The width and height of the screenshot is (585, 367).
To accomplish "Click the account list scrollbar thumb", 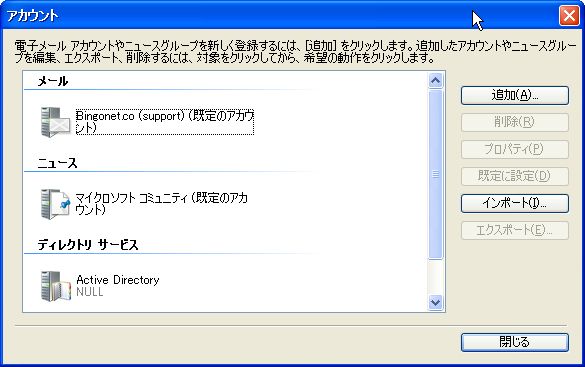I will pos(435,174).
